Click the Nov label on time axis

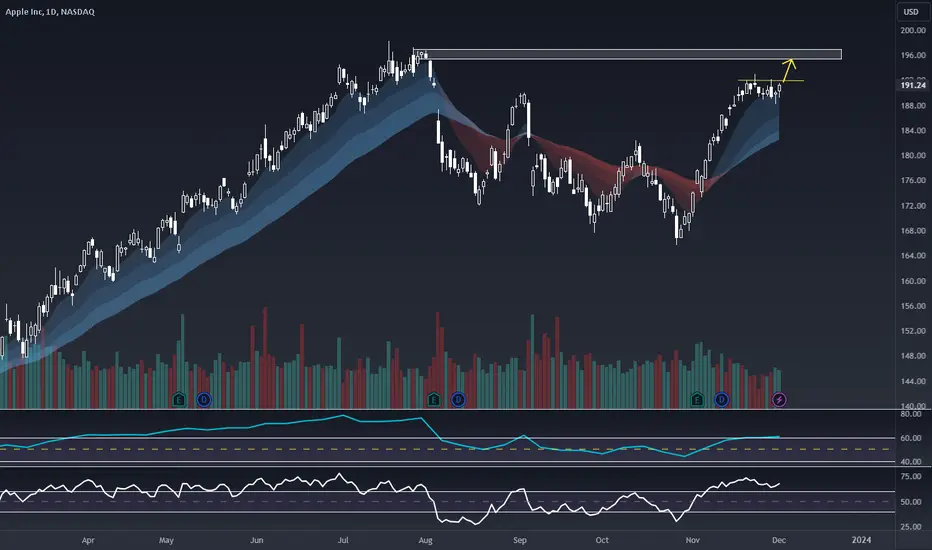coord(692,540)
